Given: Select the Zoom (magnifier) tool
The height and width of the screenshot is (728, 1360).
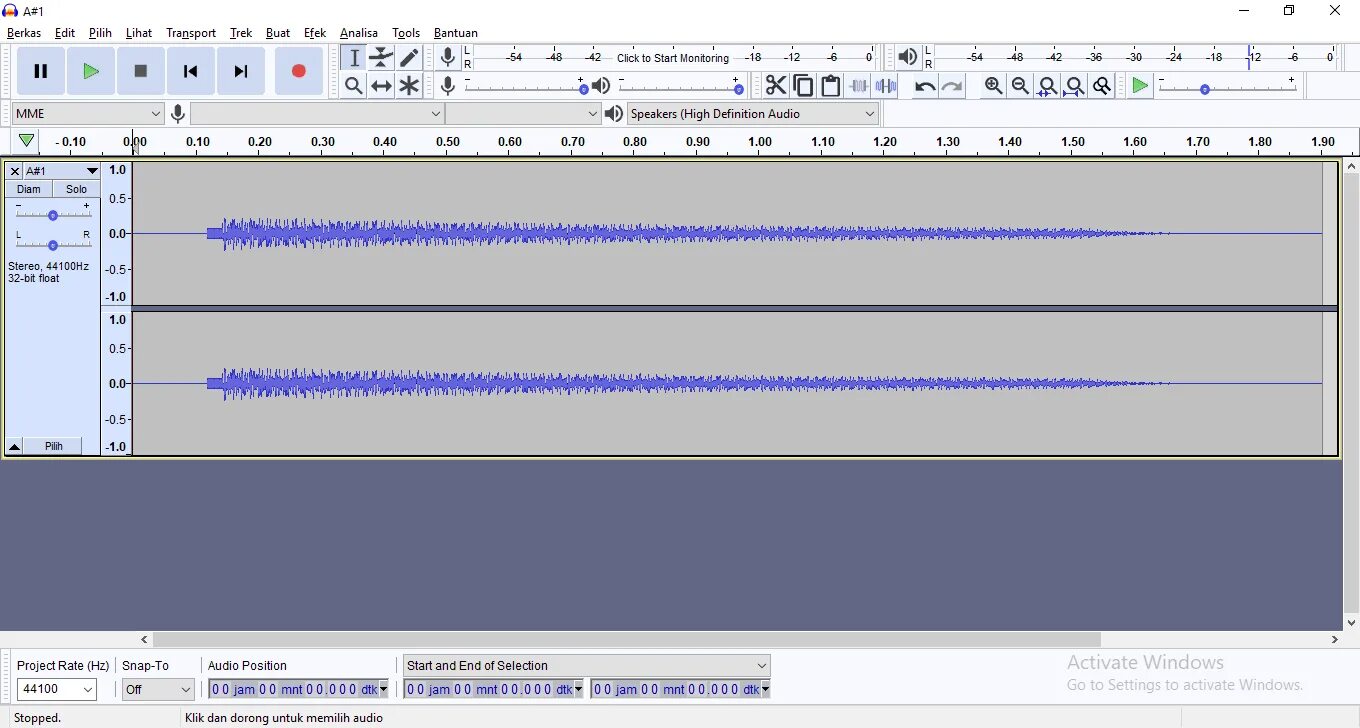Looking at the screenshot, I should [x=354, y=86].
